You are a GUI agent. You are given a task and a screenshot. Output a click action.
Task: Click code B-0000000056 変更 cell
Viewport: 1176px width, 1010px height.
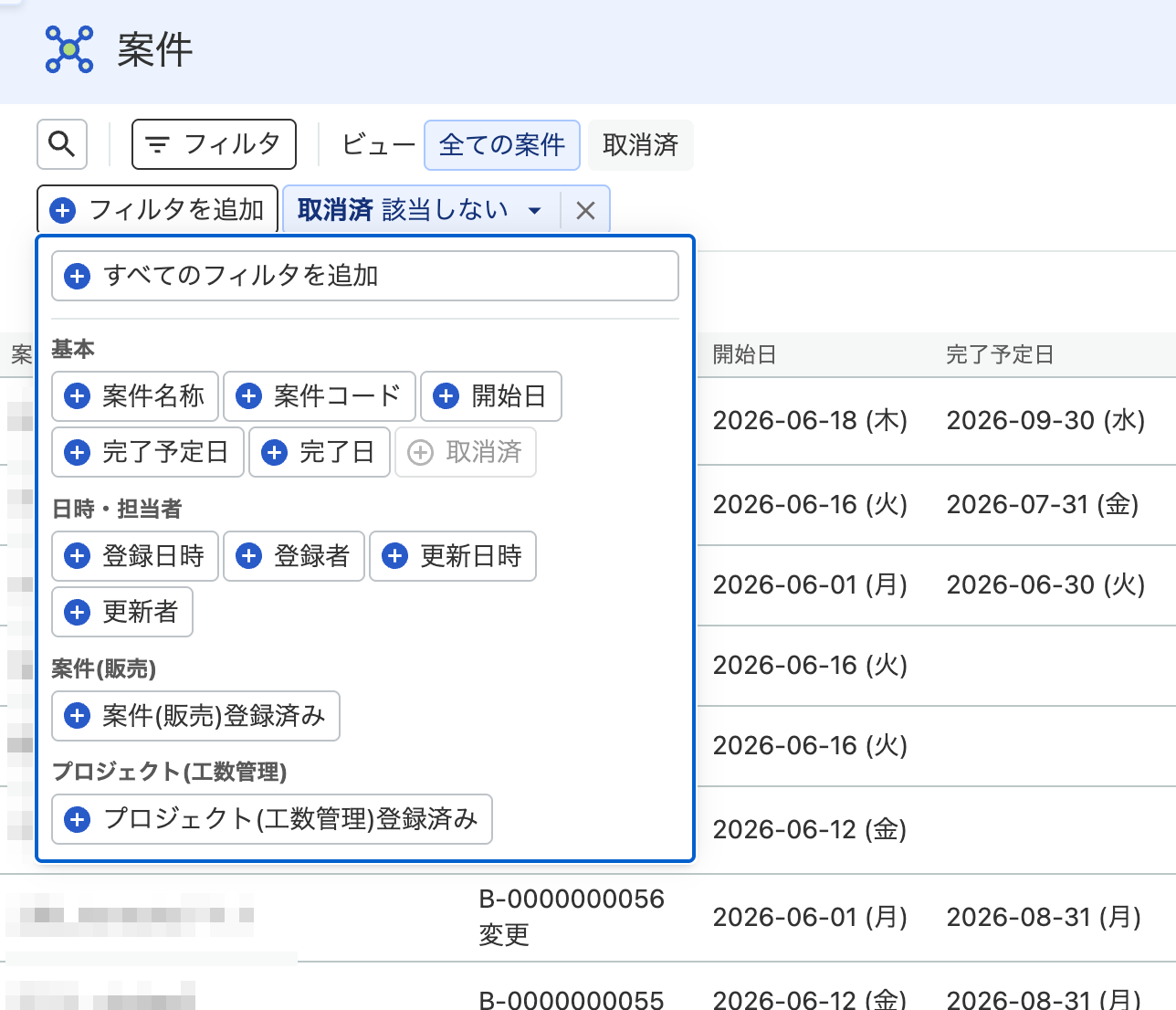point(572,917)
